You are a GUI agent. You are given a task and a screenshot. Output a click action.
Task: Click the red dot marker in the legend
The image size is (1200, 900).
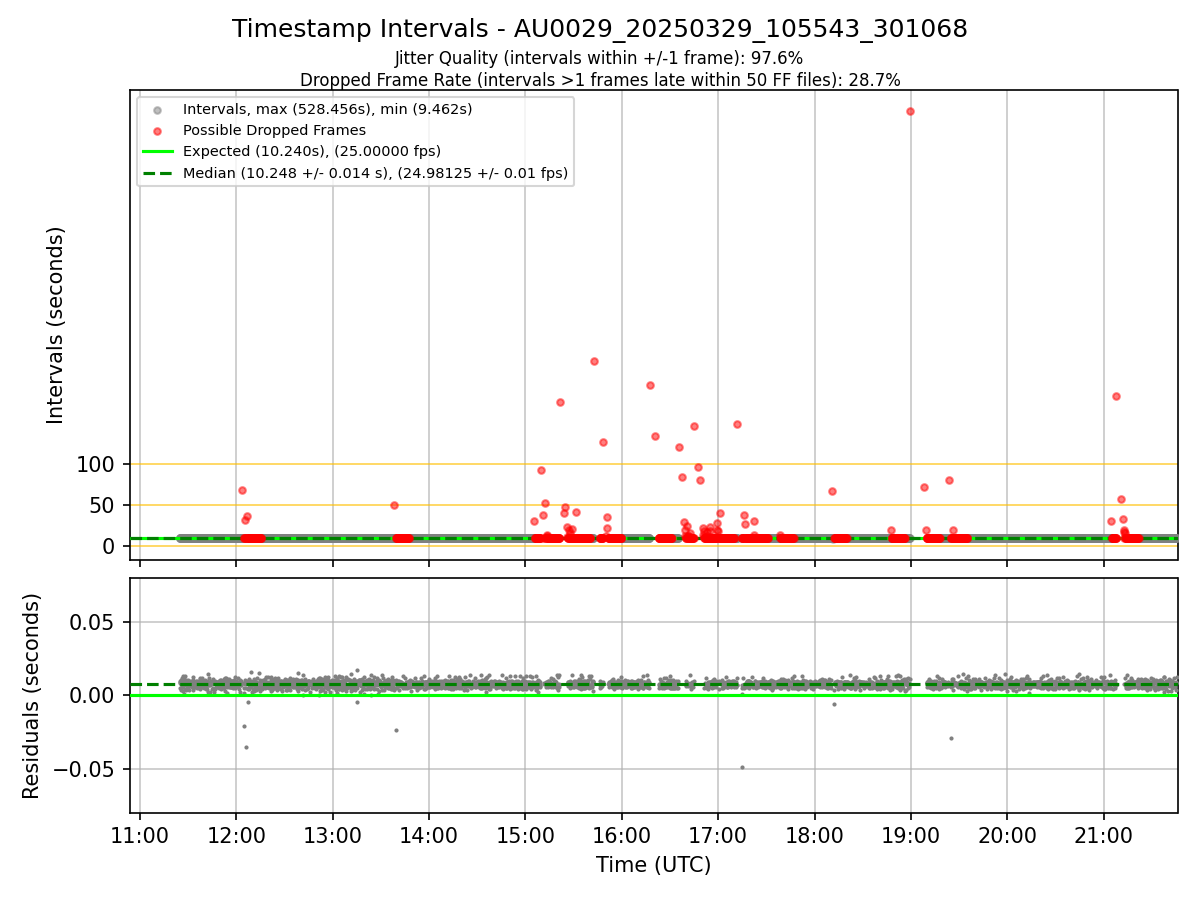tap(157, 130)
